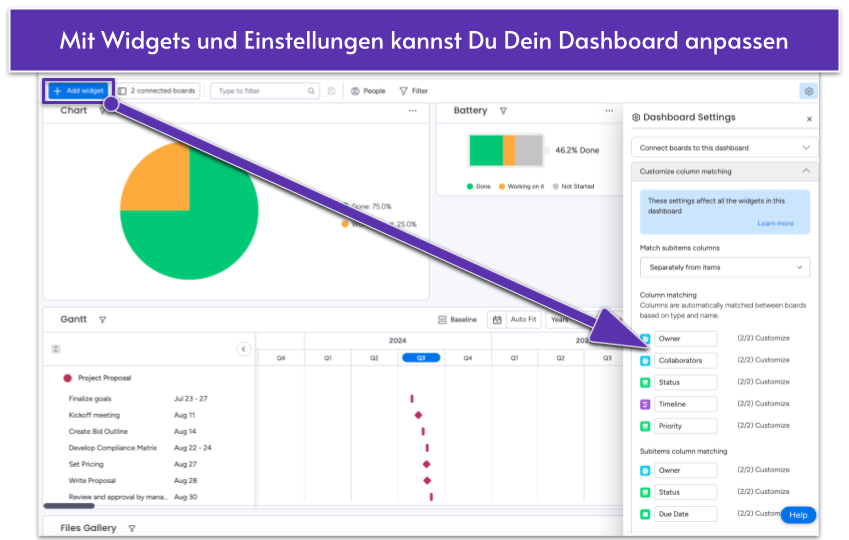Toggle dashboard settings gear icon
Screen dimensions: 849x540
pyautogui.click(x=808, y=91)
